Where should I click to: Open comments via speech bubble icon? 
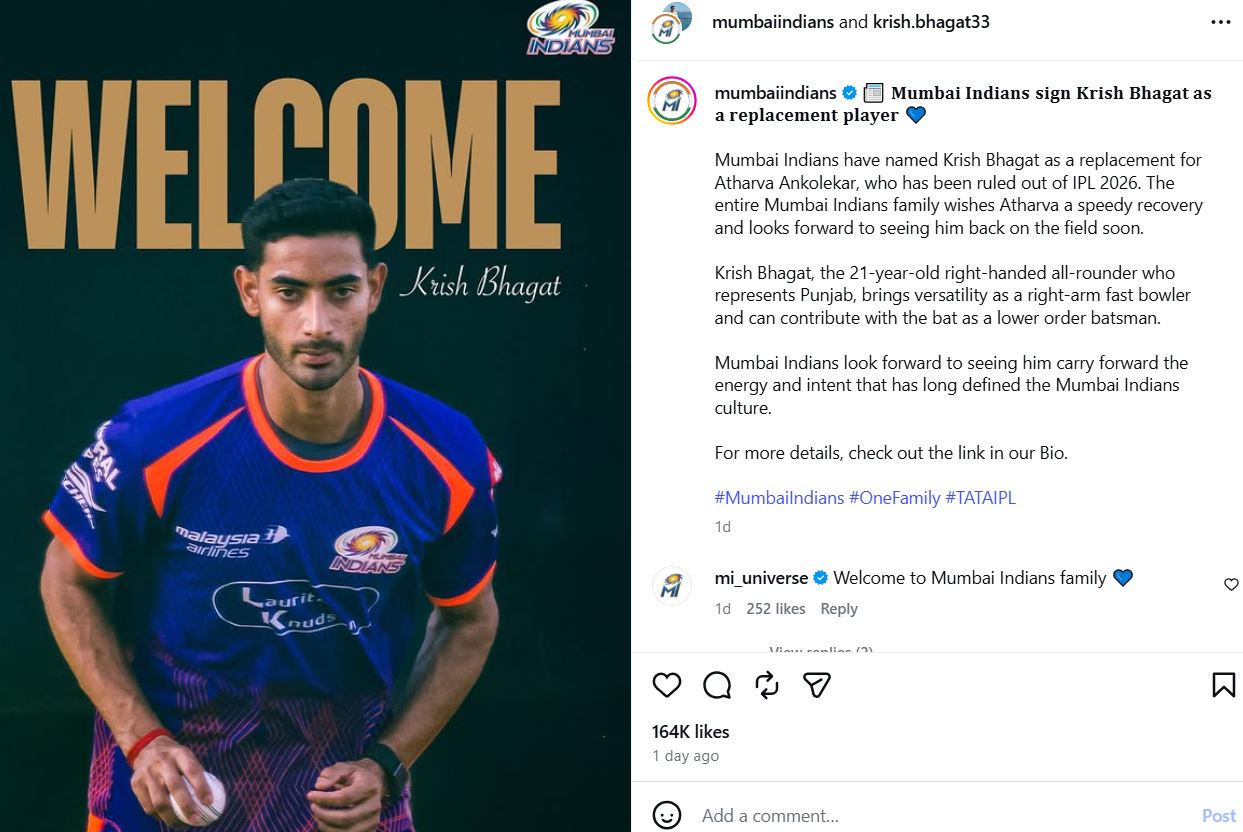(x=717, y=685)
